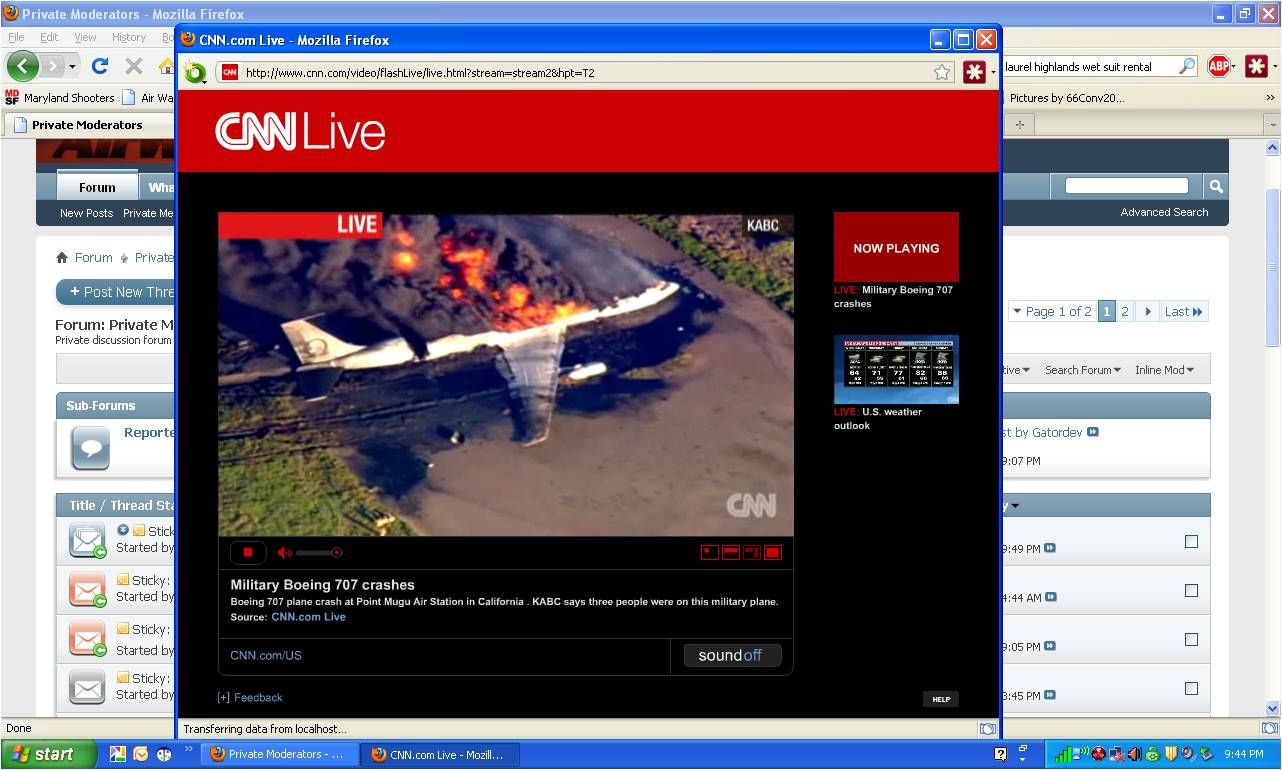
Task: Click the search magnifier in Firefox search box
Action: pos(1187,66)
